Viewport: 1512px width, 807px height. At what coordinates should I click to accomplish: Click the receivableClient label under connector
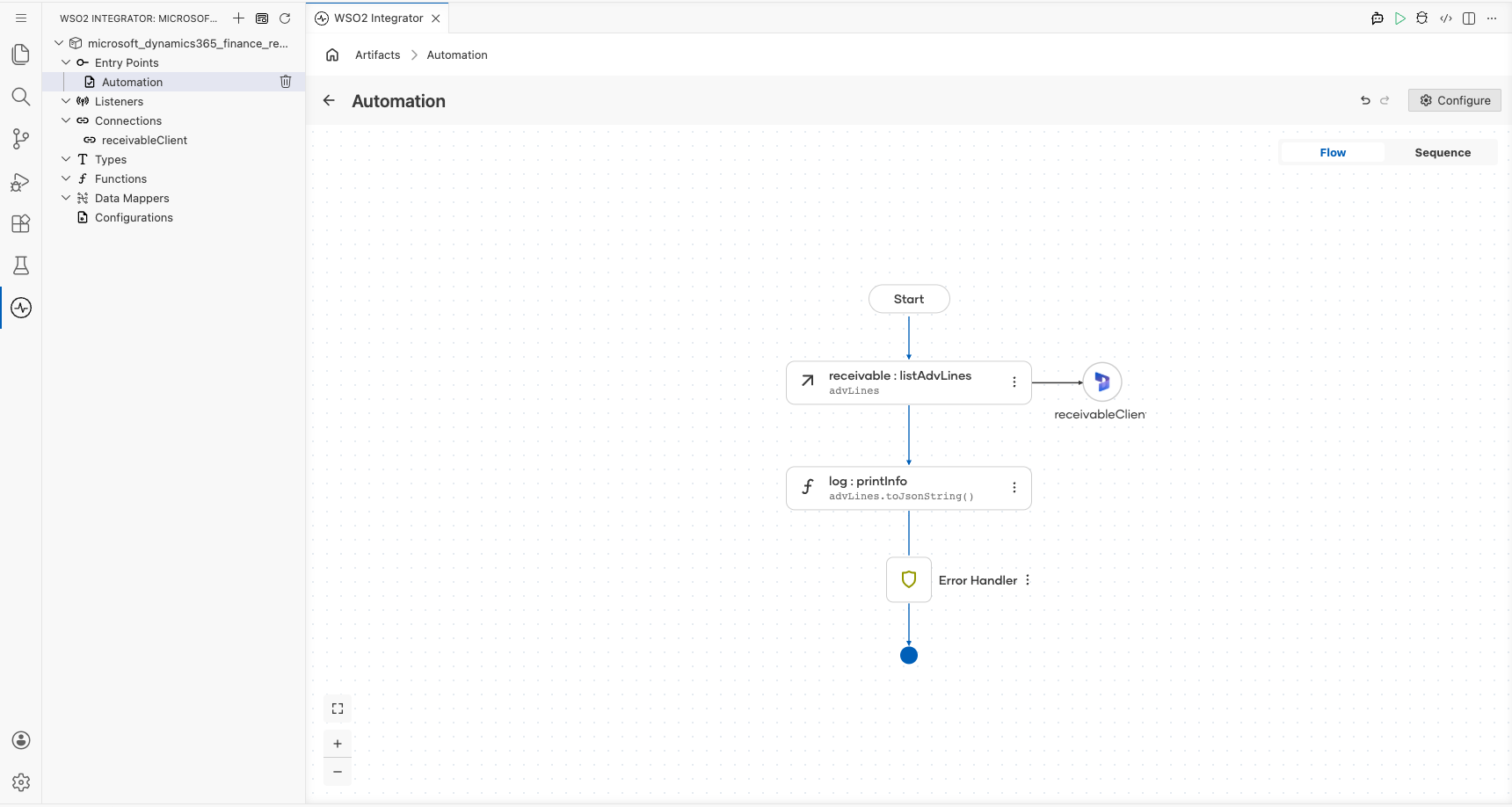(1101, 414)
